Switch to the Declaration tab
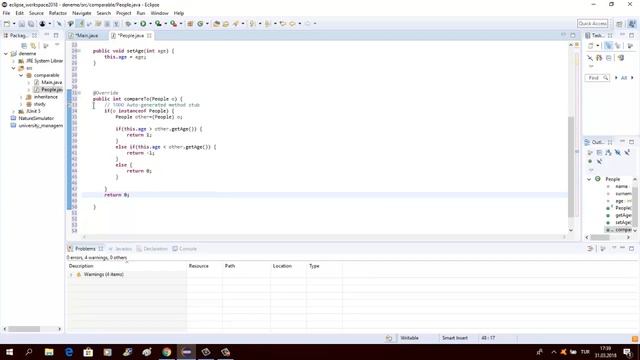640x360 pixels. 152,249
